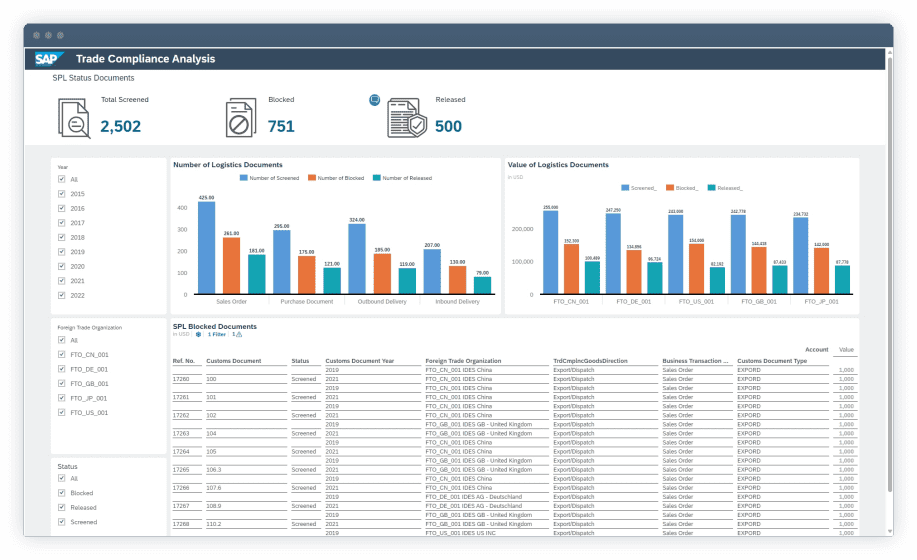
Task: Toggle the FTO_JP_001 checkbox
Action: [x=61, y=398]
